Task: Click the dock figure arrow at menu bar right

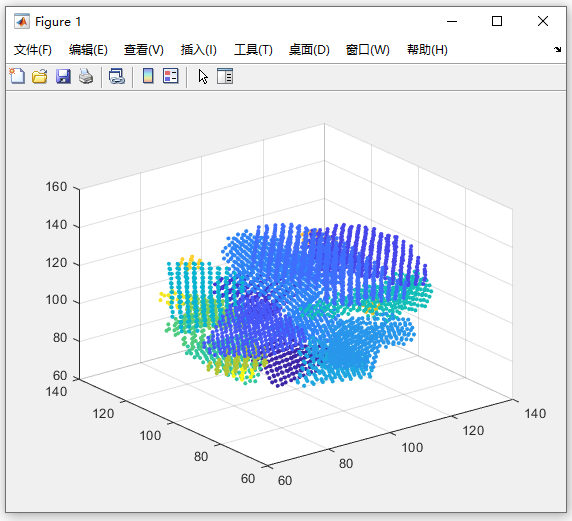Action: coord(557,49)
